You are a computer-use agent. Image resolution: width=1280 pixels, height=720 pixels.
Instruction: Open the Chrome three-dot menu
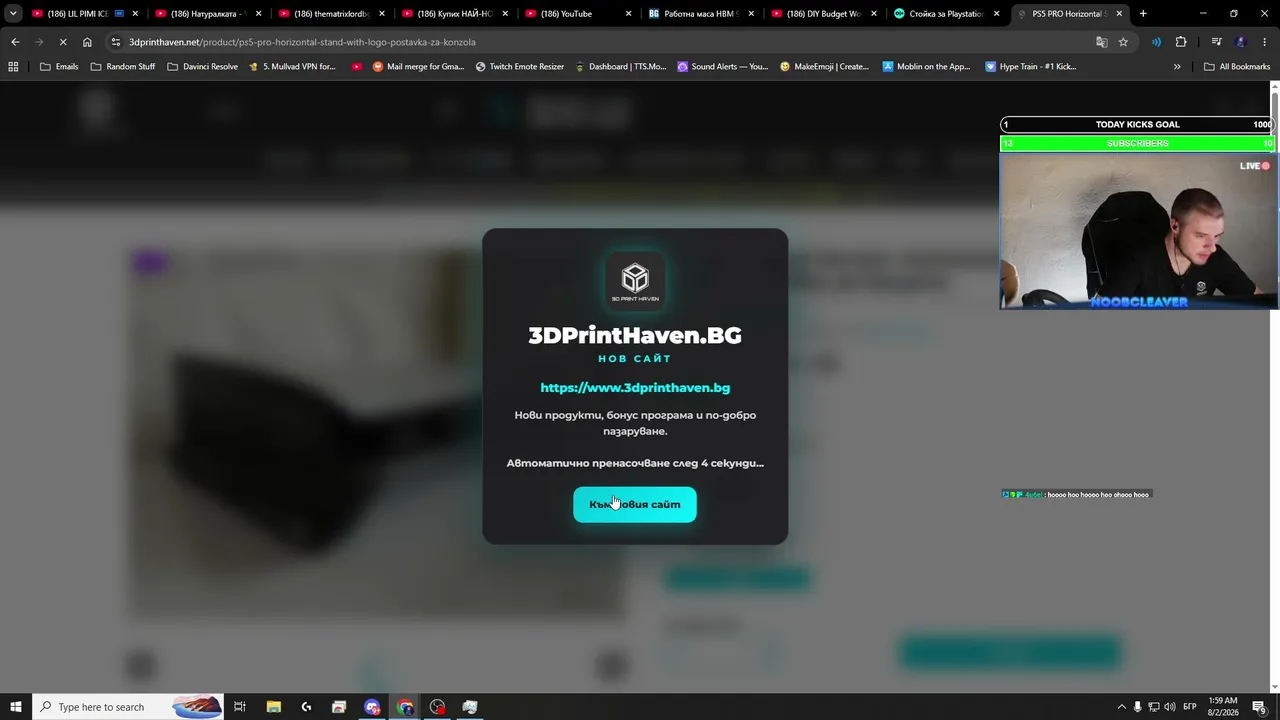[1265, 42]
